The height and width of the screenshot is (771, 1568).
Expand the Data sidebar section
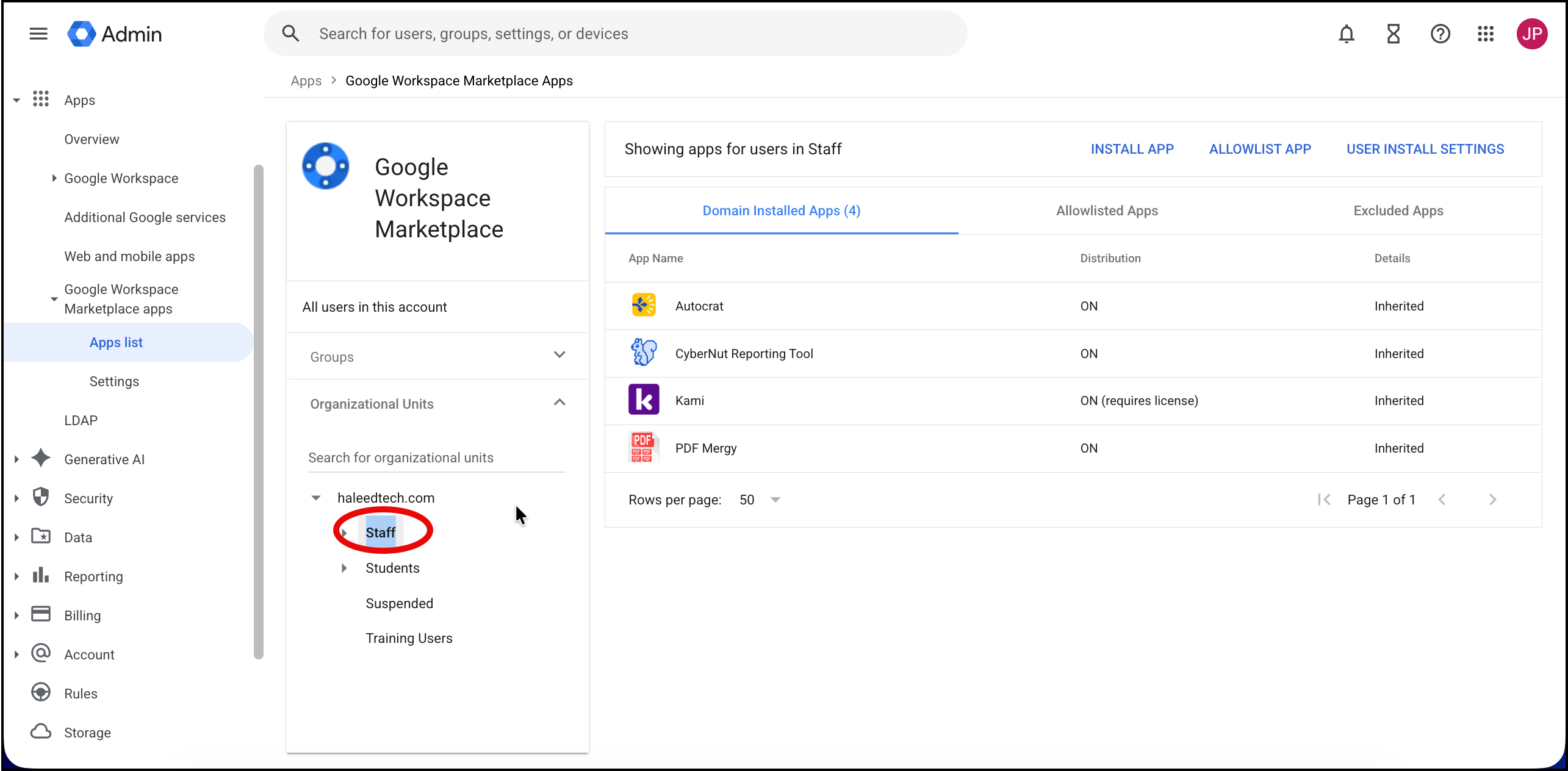pos(16,537)
